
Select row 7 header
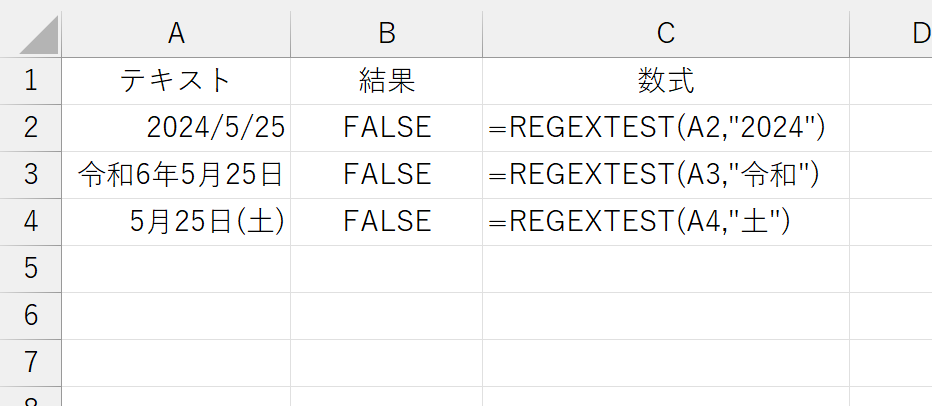pyautogui.click(x=31, y=363)
